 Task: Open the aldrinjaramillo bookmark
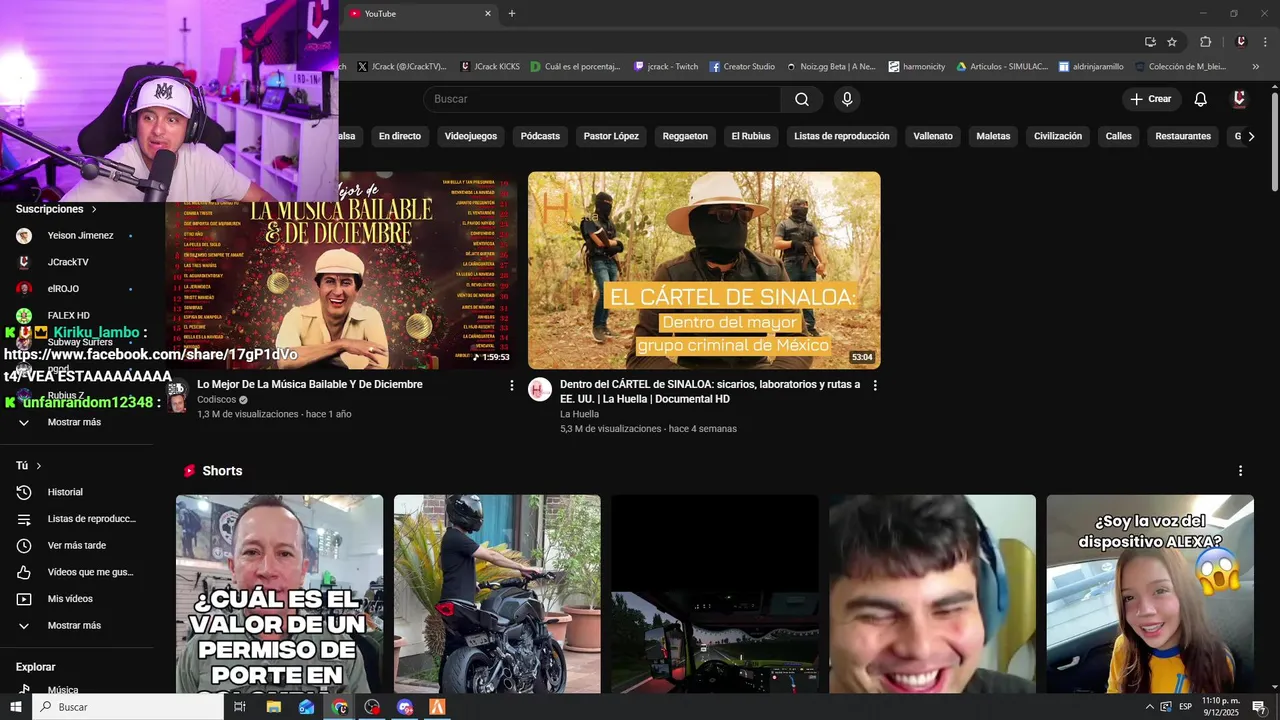click(1091, 67)
